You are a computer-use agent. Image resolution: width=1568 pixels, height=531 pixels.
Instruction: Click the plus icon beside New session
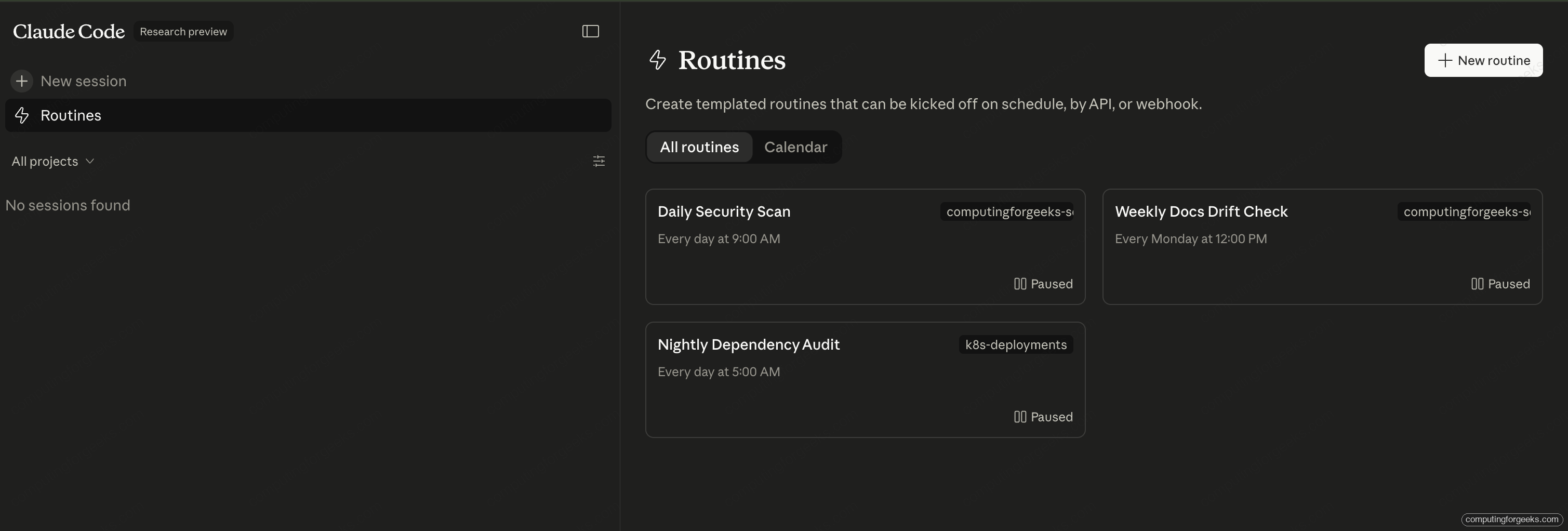click(22, 81)
